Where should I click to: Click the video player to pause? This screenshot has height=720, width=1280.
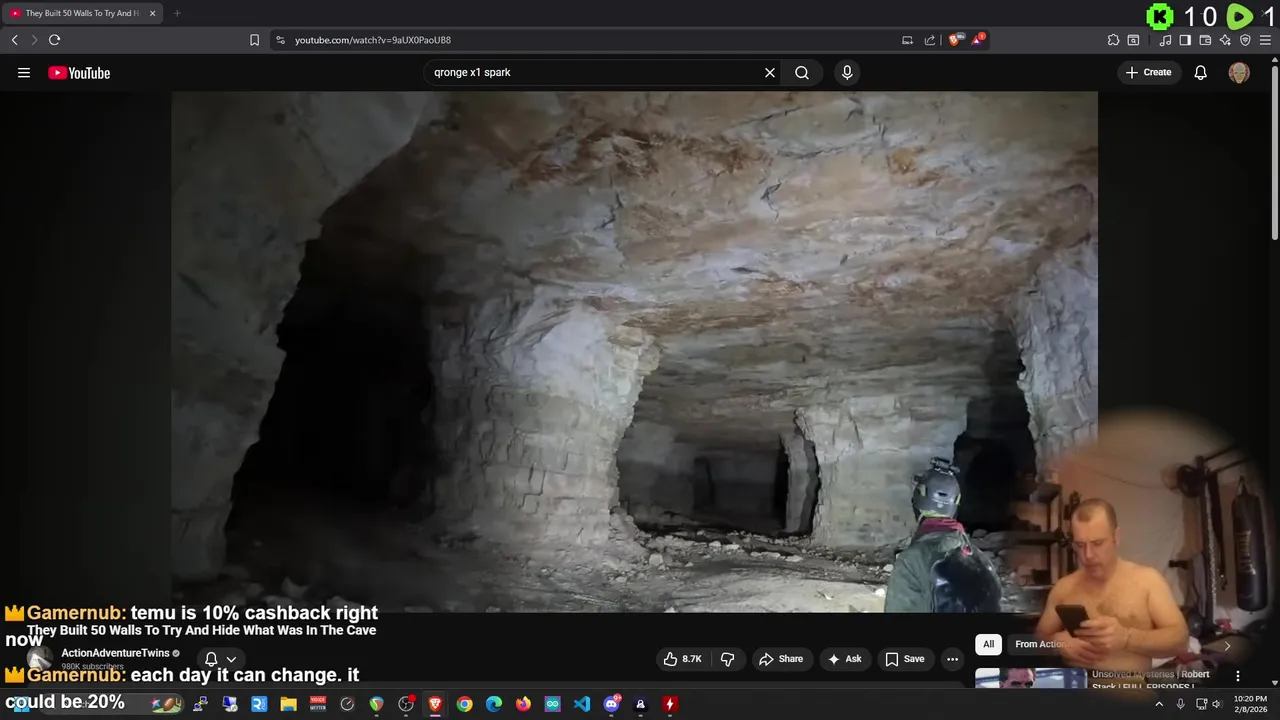pos(634,351)
